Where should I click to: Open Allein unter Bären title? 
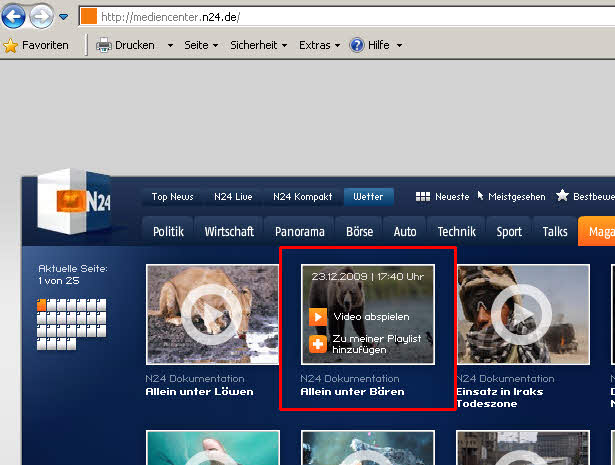click(352, 392)
